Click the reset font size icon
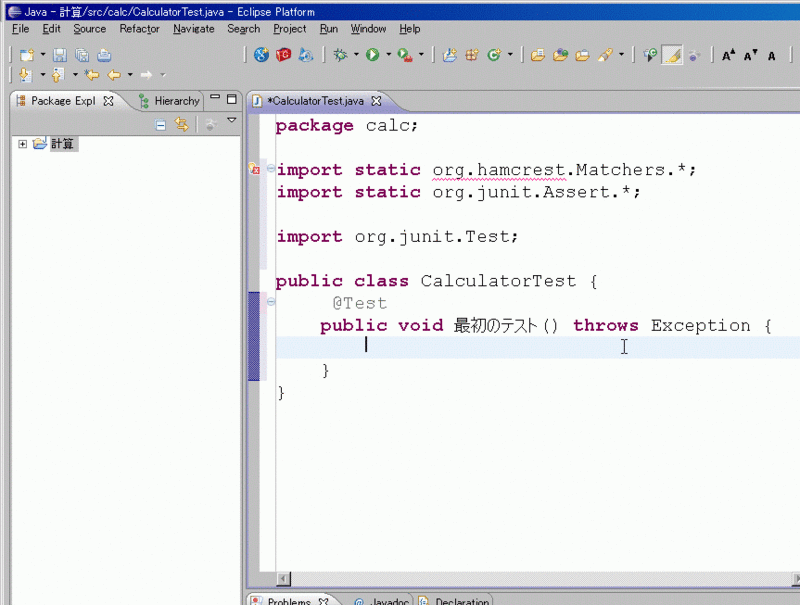 click(771, 55)
